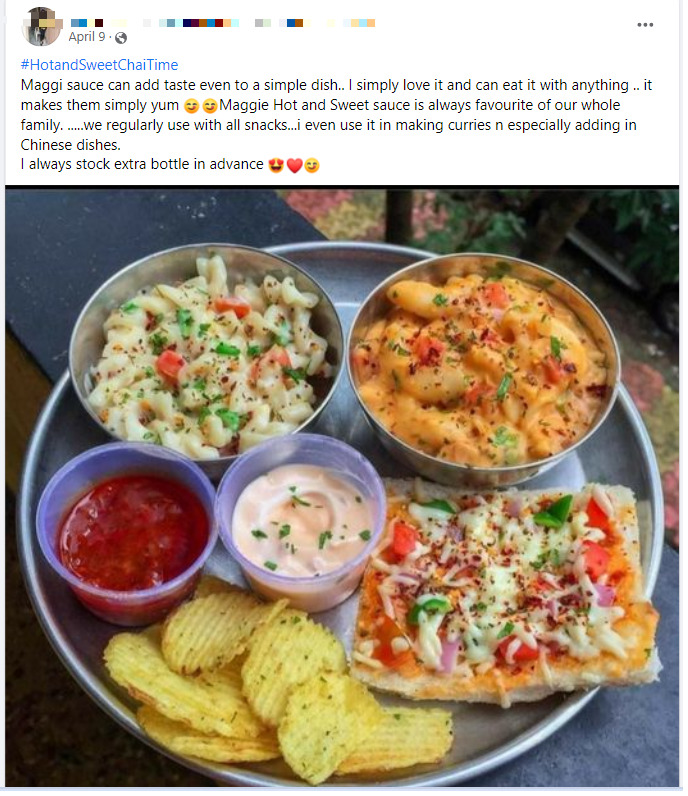Open the April 9 timestamp link
This screenshot has width=688, height=796.
[x=87, y=37]
